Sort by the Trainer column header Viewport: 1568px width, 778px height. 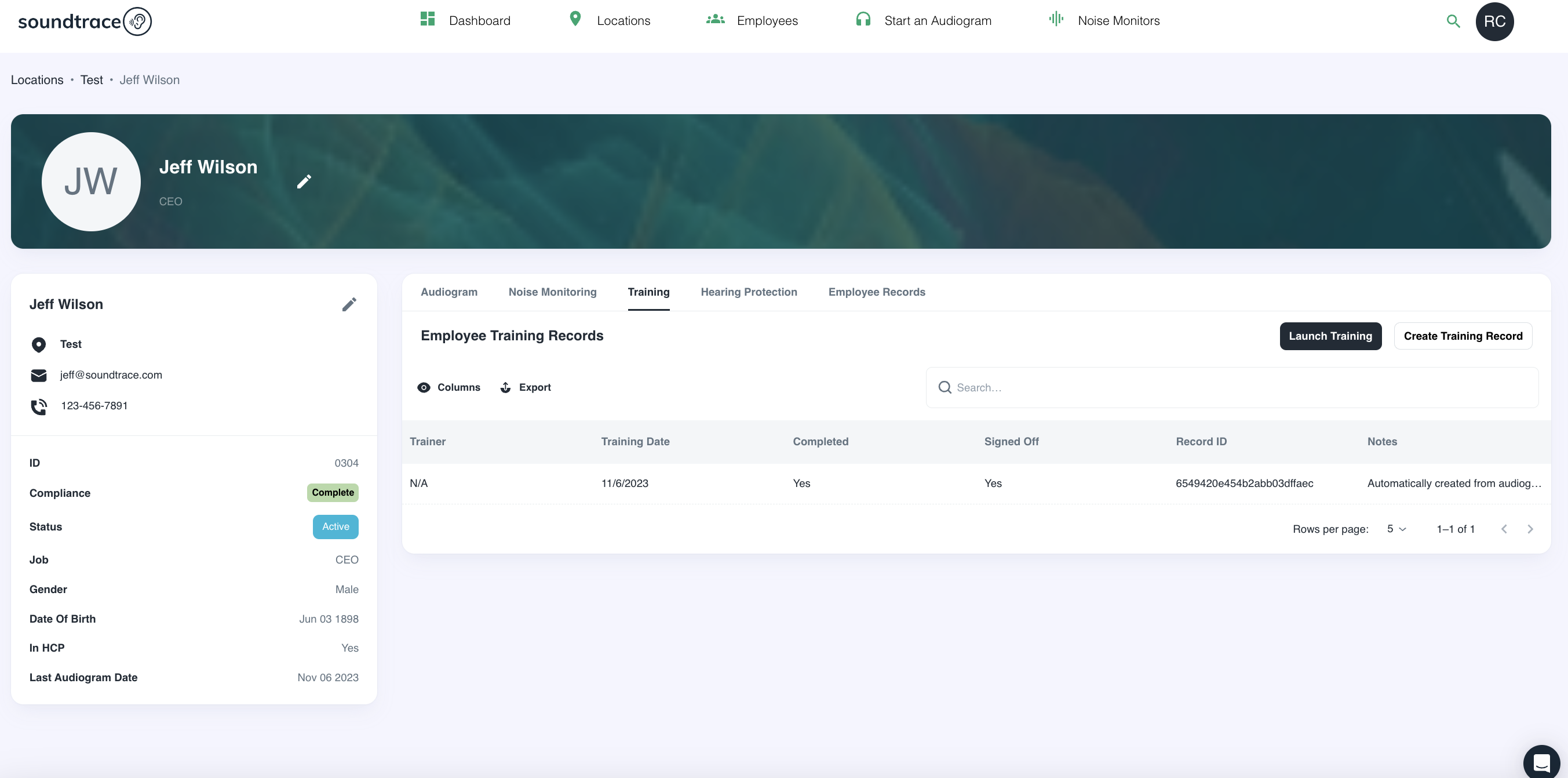427,441
